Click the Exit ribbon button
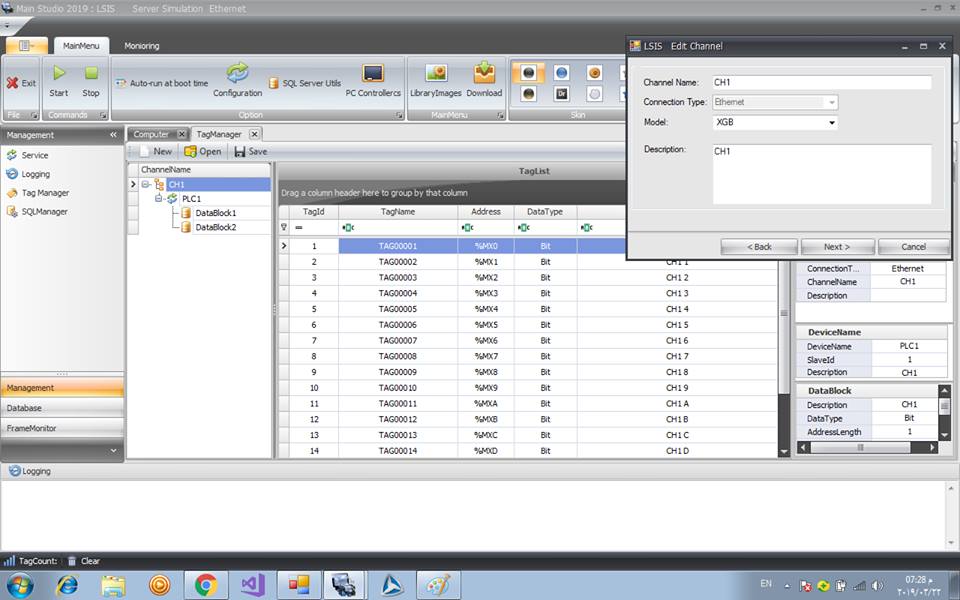Viewport: 960px width, 600px height. click(21, 83)
